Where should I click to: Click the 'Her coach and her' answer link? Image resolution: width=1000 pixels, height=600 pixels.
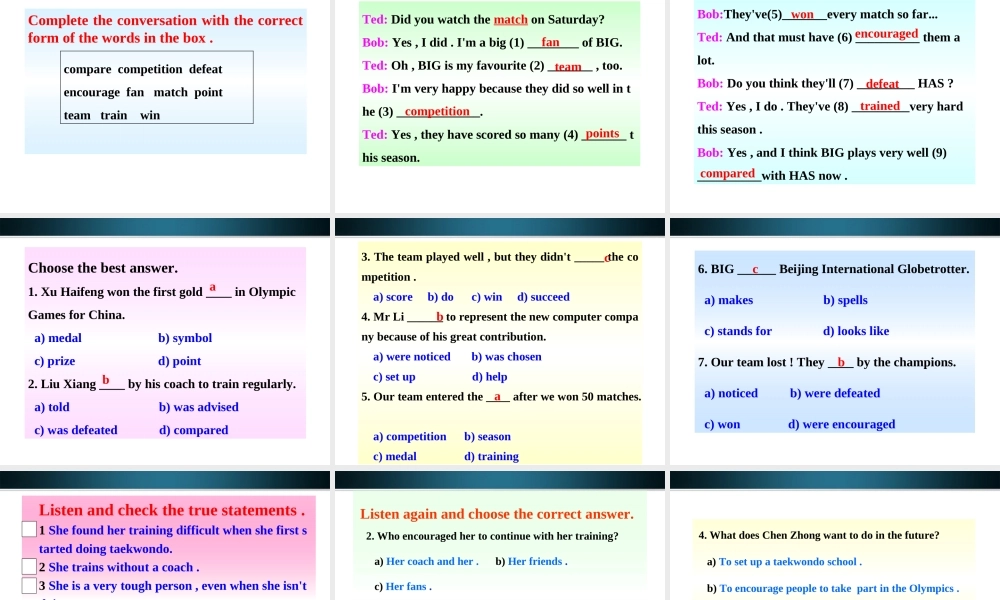pyautogui.click(x=431, y=561)
